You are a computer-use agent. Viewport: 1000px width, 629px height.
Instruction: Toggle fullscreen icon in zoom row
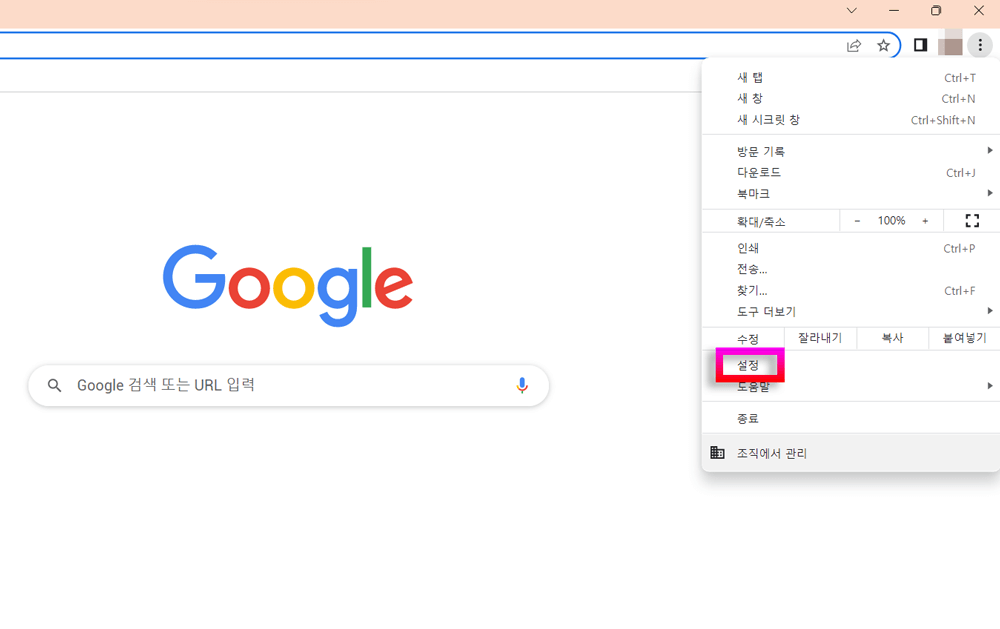pos(972,221)
